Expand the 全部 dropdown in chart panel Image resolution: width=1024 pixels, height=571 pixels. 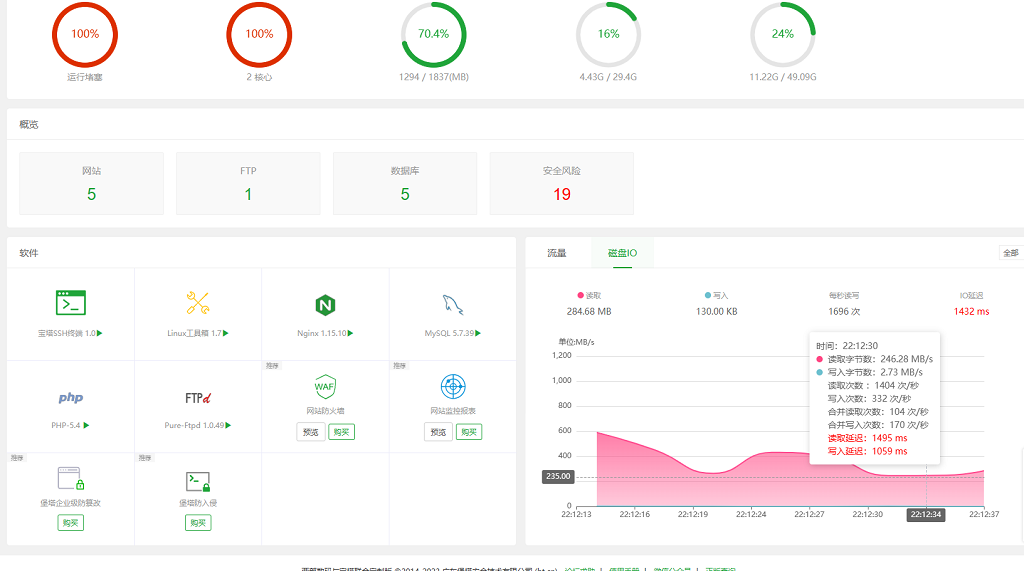1011,253
